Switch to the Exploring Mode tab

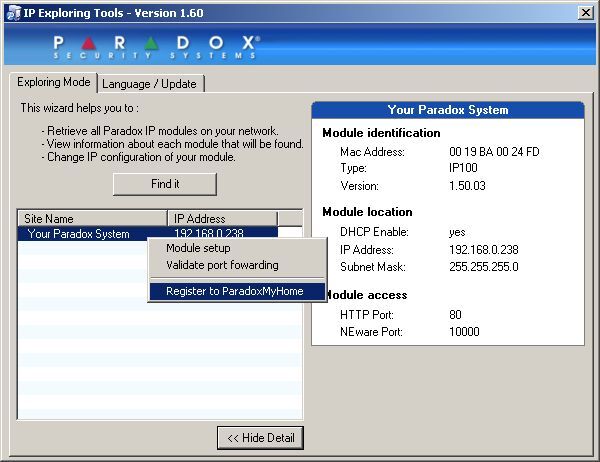pos(54,82)
